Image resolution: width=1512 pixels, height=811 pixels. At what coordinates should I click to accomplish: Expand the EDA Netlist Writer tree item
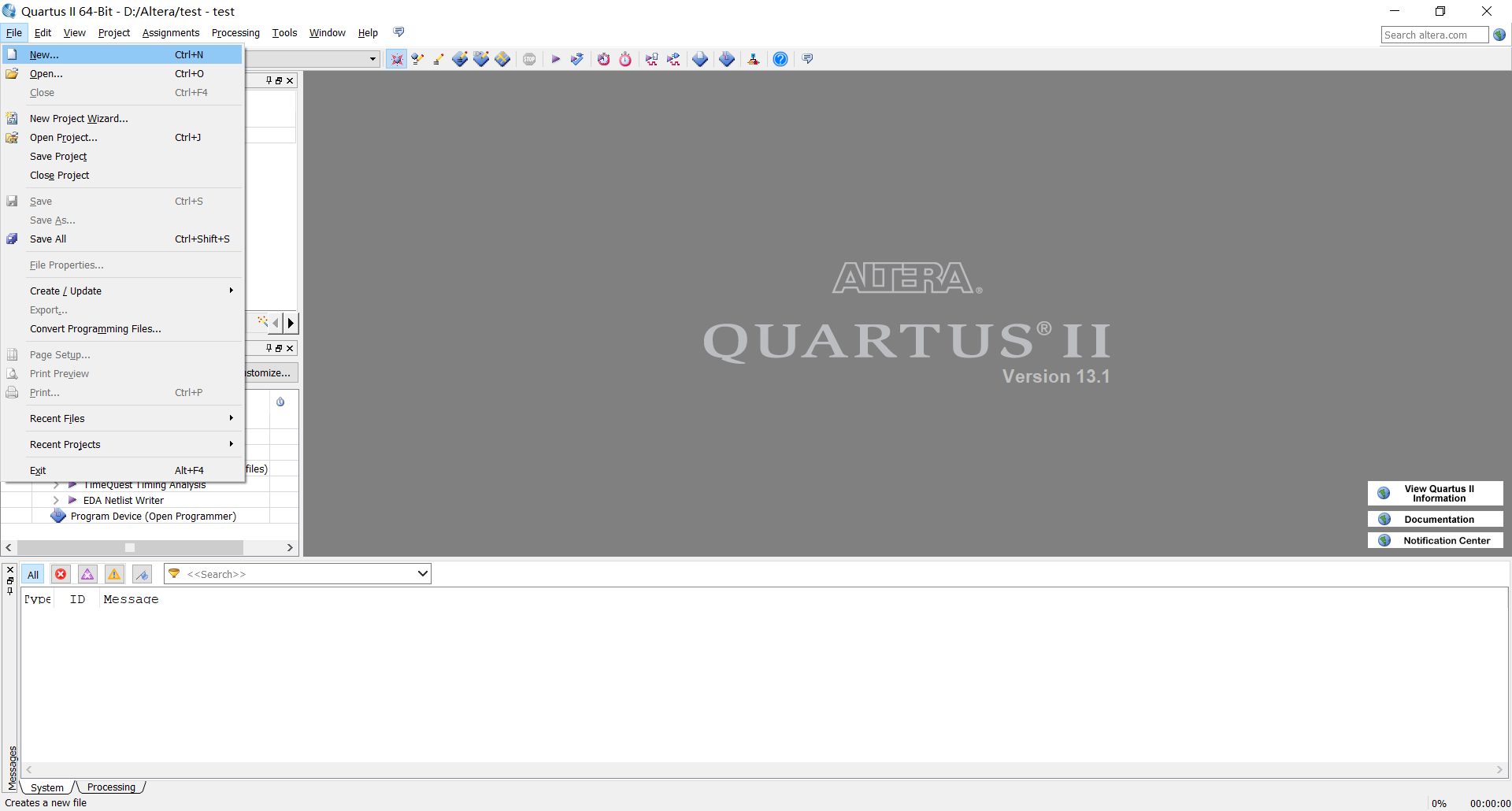[x=57, y=500]
